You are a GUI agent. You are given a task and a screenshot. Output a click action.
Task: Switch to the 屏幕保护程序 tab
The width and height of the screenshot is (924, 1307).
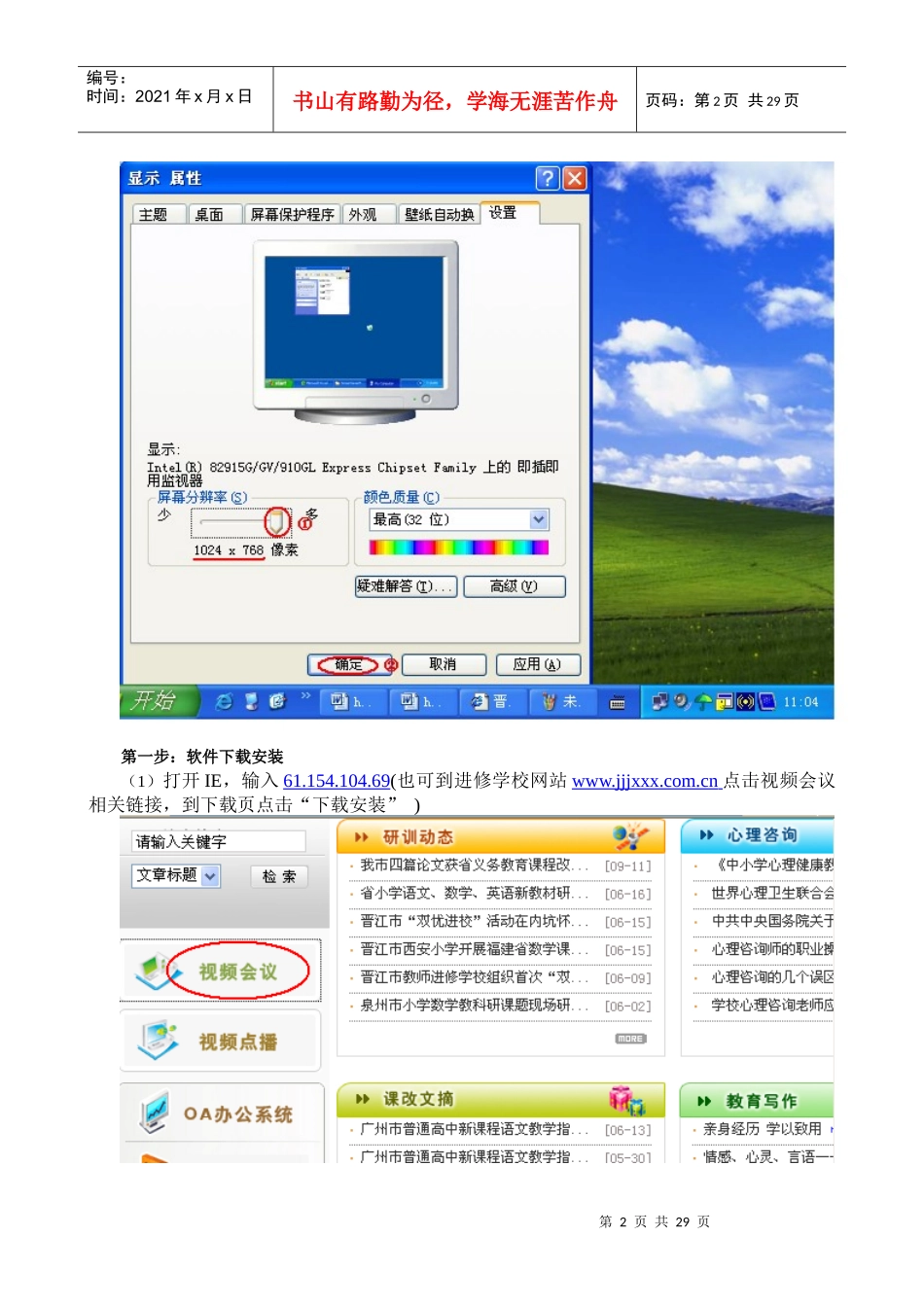[x=292, y=215]
